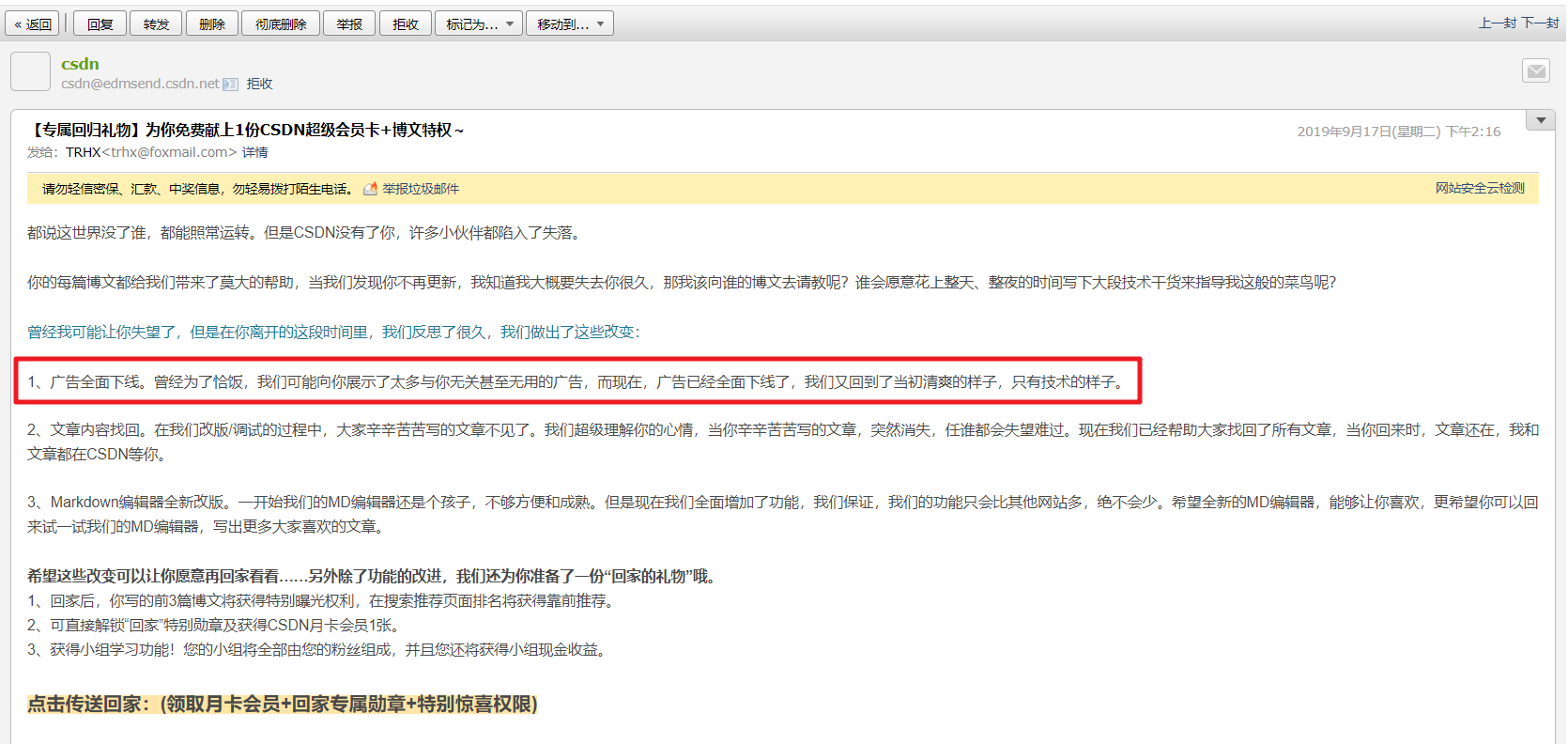Delete the email with 删除
Image resolution: width=1568 pixels, height=744 pixels.
pos(212,23)
